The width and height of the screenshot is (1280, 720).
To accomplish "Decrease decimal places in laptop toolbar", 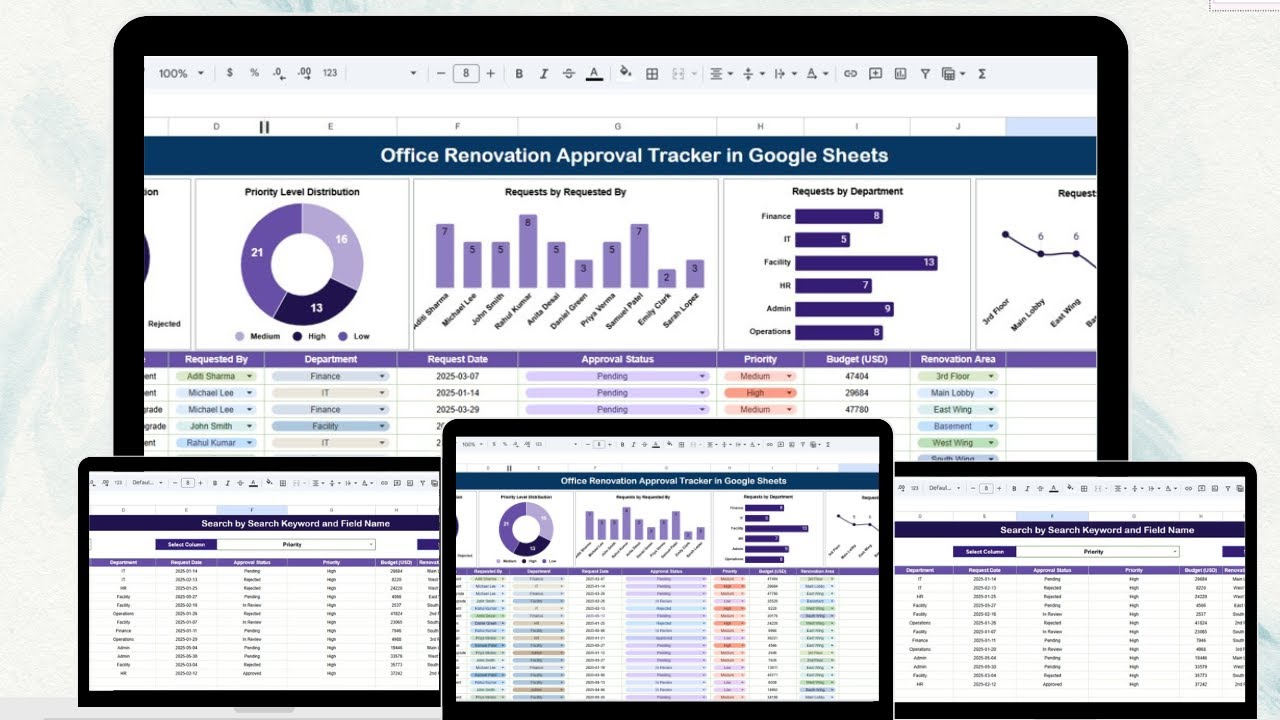I will (279, 73).
